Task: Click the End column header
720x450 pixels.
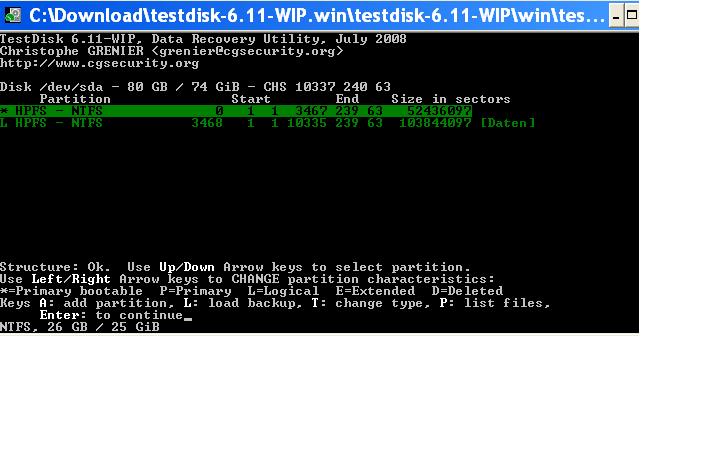Action: 347,99
